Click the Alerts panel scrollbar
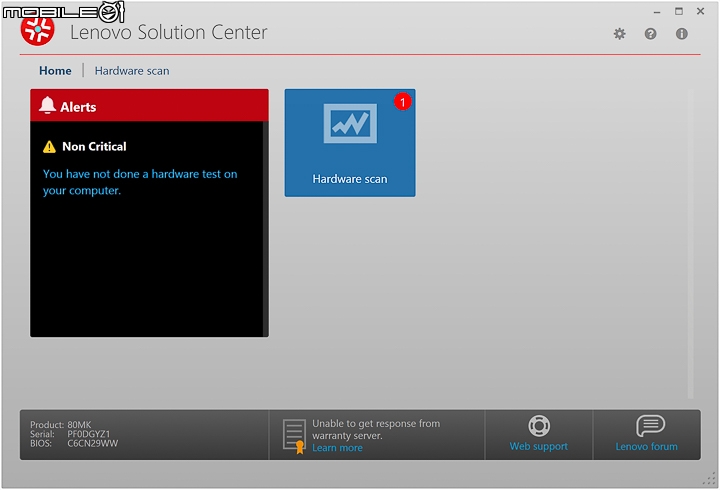 tap(265, 229)
